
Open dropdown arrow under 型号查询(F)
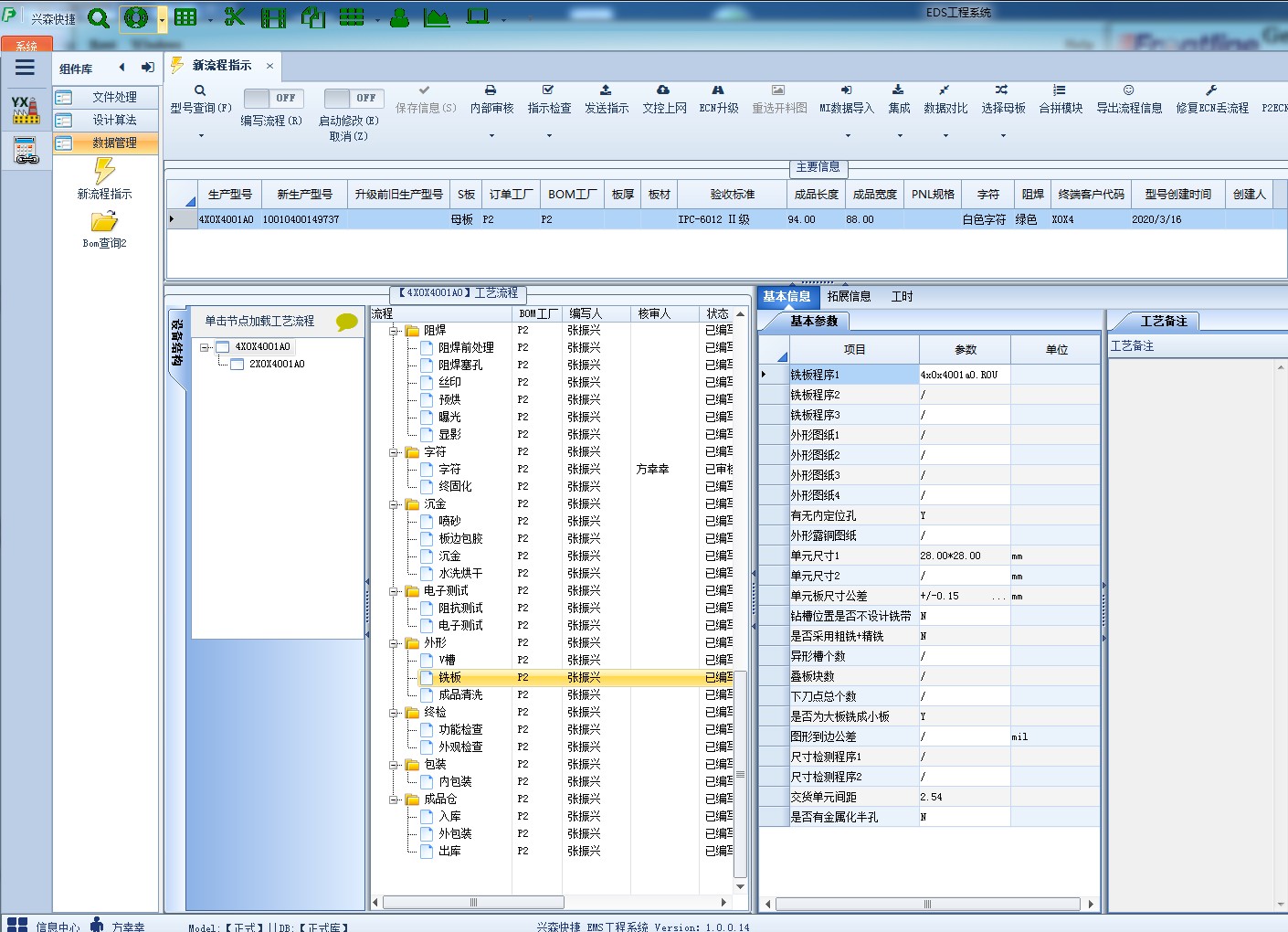click(201, 136)
